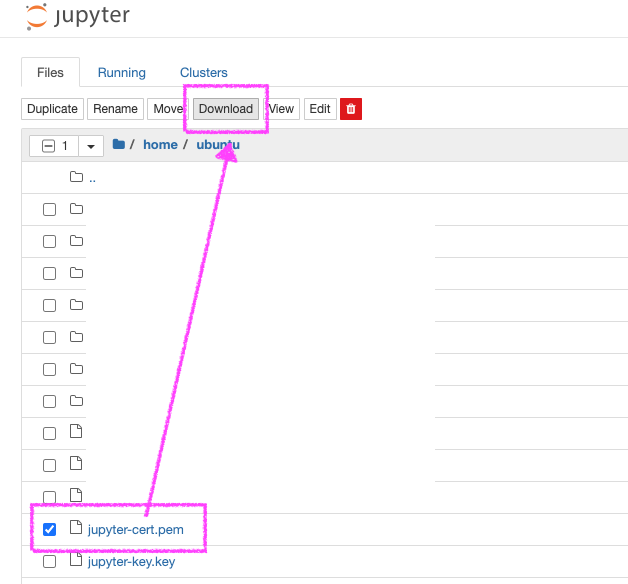Open the Clusters tab
Viewport: 628px width, 584px height.
point(203,72)
